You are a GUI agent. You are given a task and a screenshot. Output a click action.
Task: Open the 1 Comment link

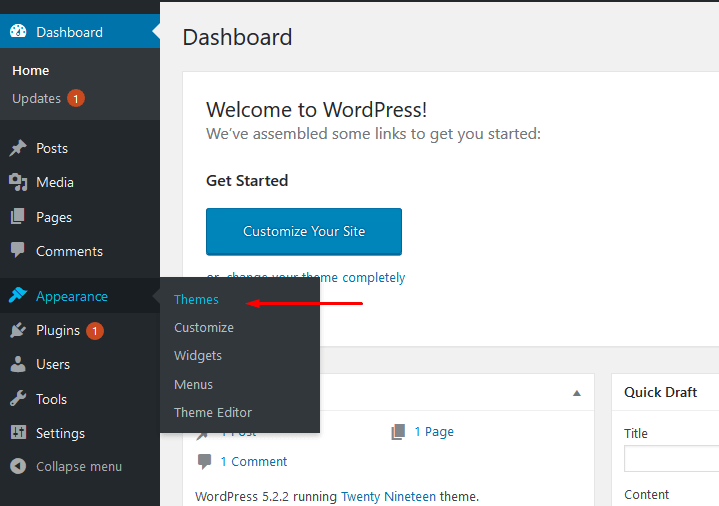[x=254, y=462]
